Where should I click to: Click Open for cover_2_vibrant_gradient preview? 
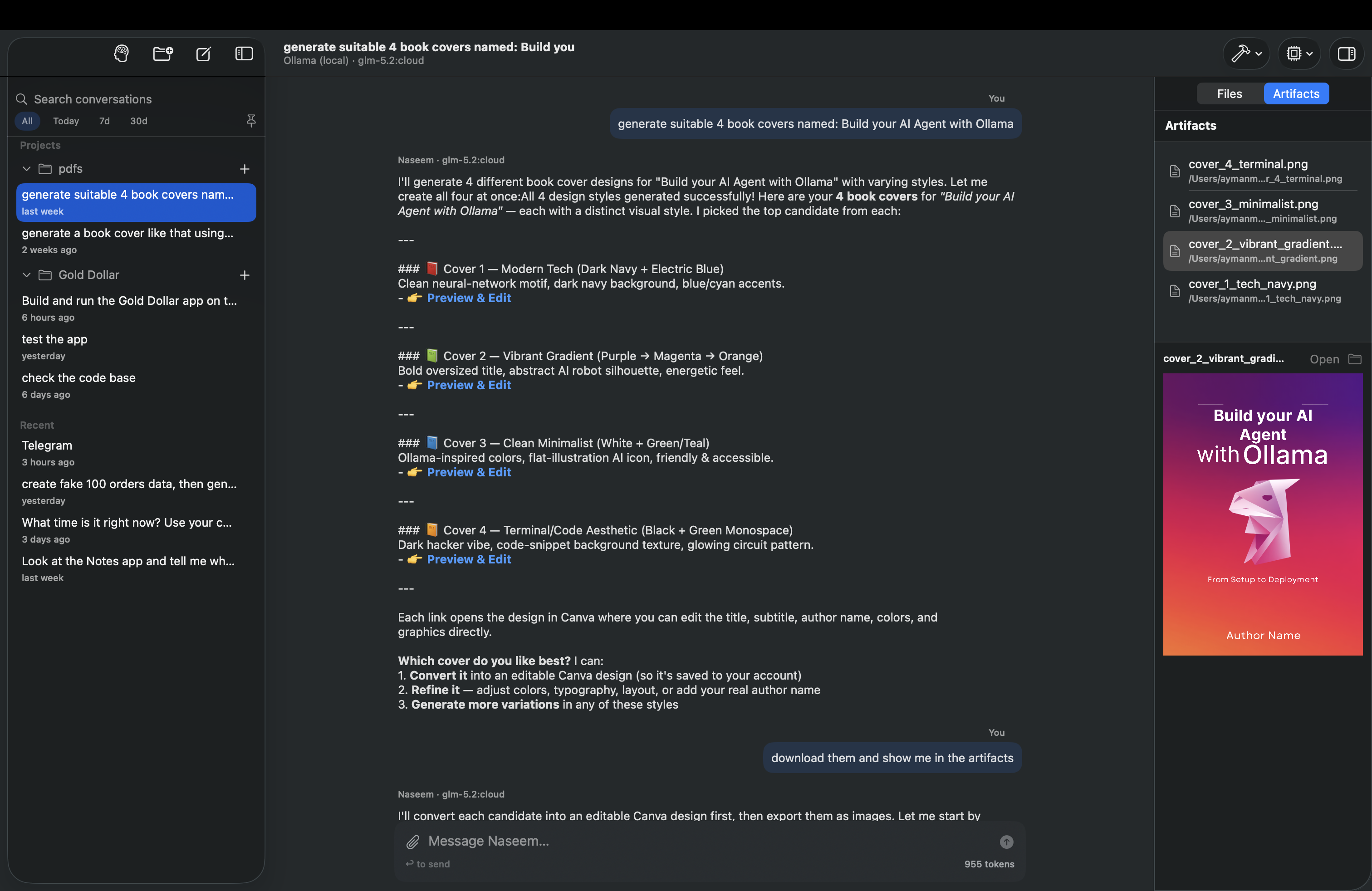1324,359
